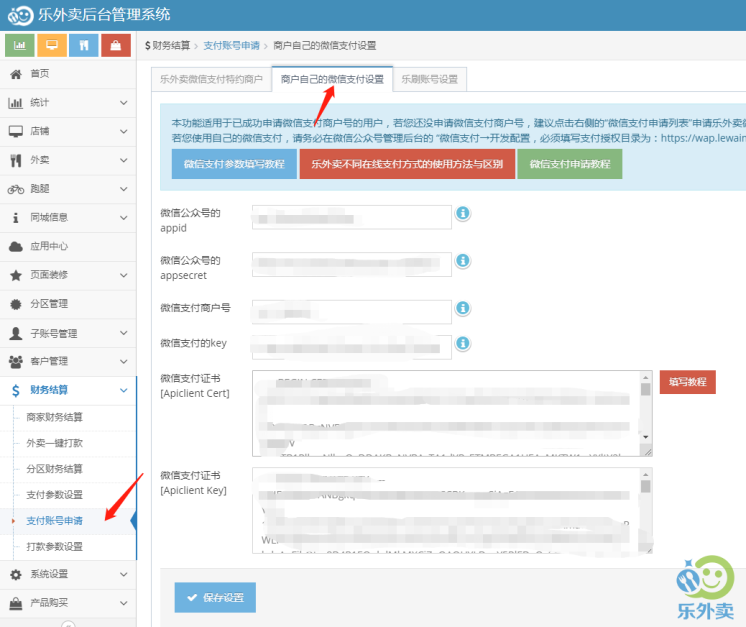746x627 pixels.
Task: Click the Apiclient Key textarea scrollbar thumb
Action: [x=646, y=486]
